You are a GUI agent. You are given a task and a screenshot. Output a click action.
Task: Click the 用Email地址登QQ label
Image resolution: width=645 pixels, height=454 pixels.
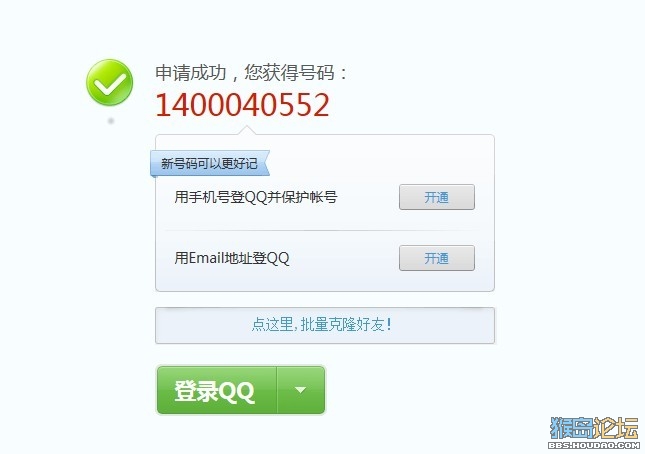(x=232, y=258)
